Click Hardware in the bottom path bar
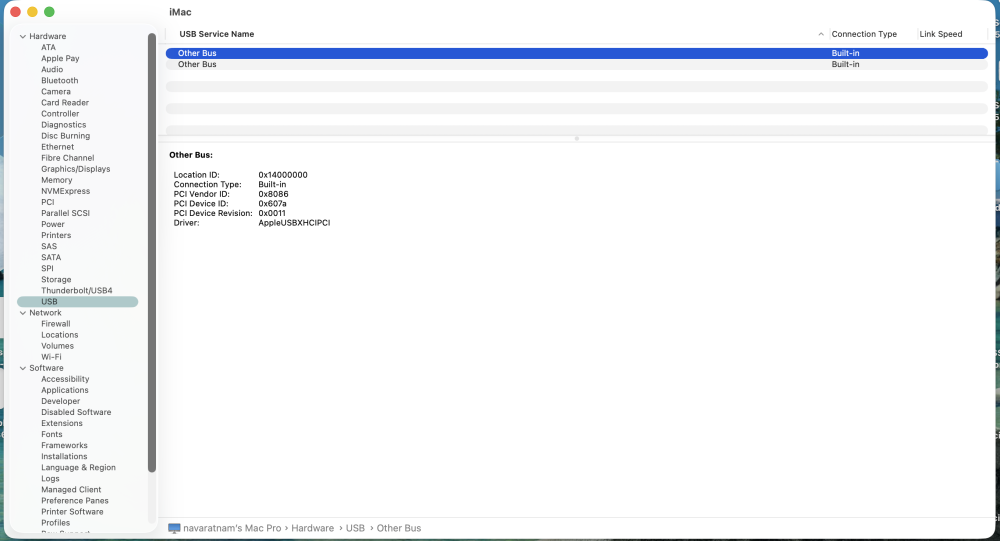This screenshot has height=541, width=1000. click(x=312, y=528)
